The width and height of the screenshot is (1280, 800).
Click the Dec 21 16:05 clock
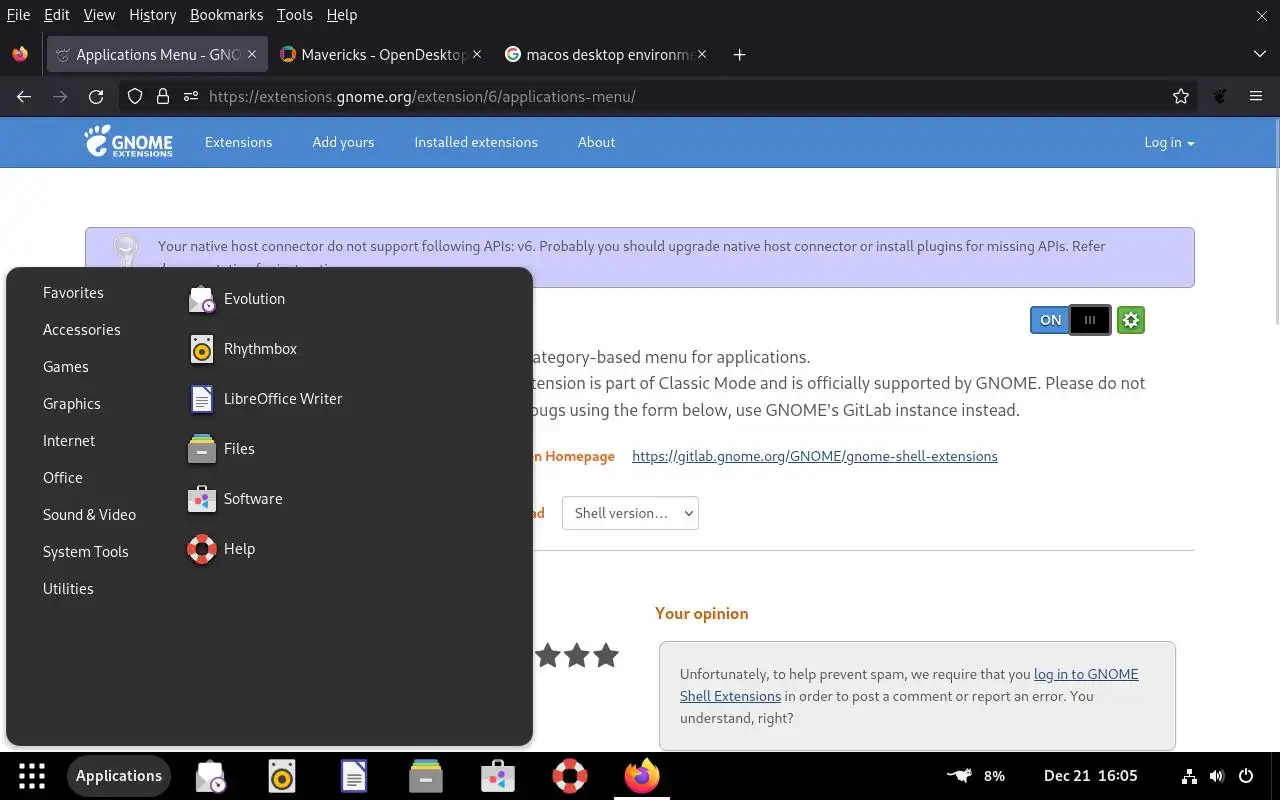click(1091, 776)
